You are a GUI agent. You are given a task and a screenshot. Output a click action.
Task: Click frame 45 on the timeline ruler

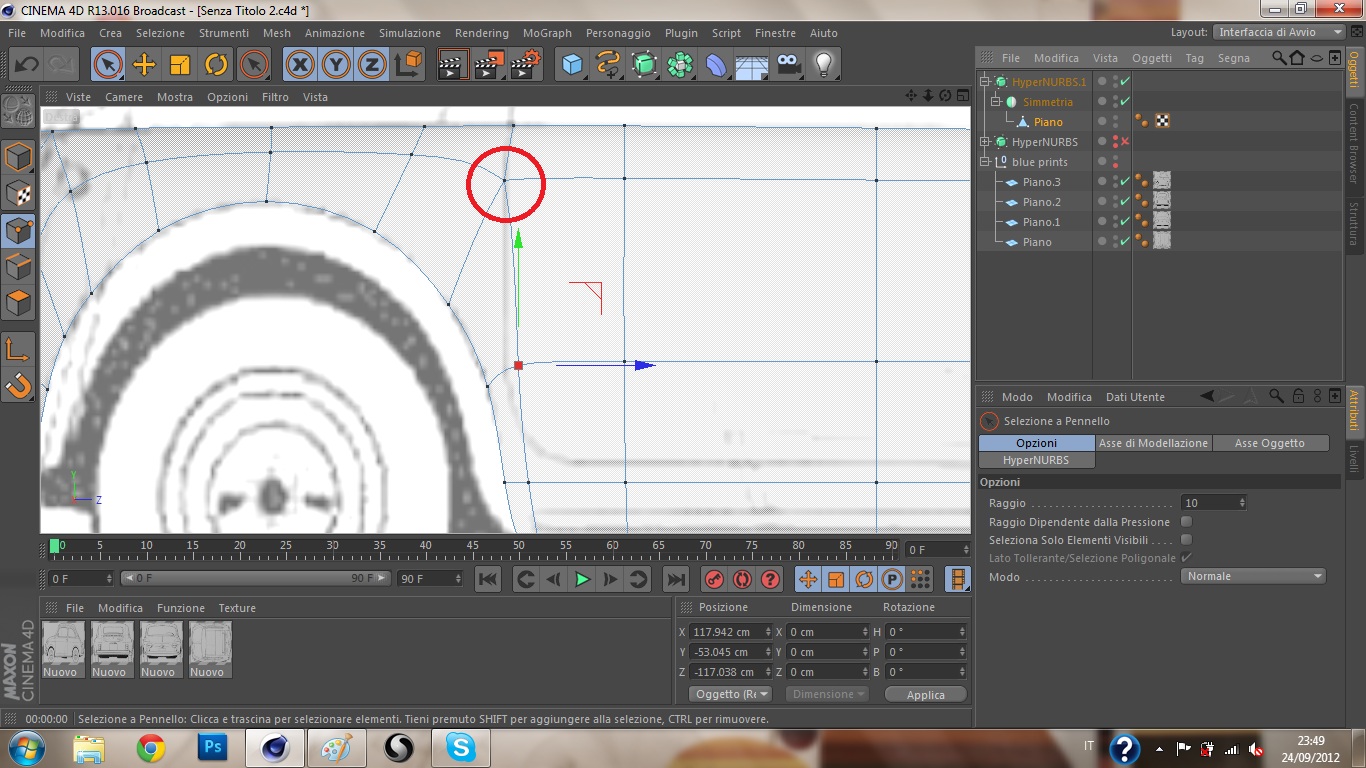[471, 546]
